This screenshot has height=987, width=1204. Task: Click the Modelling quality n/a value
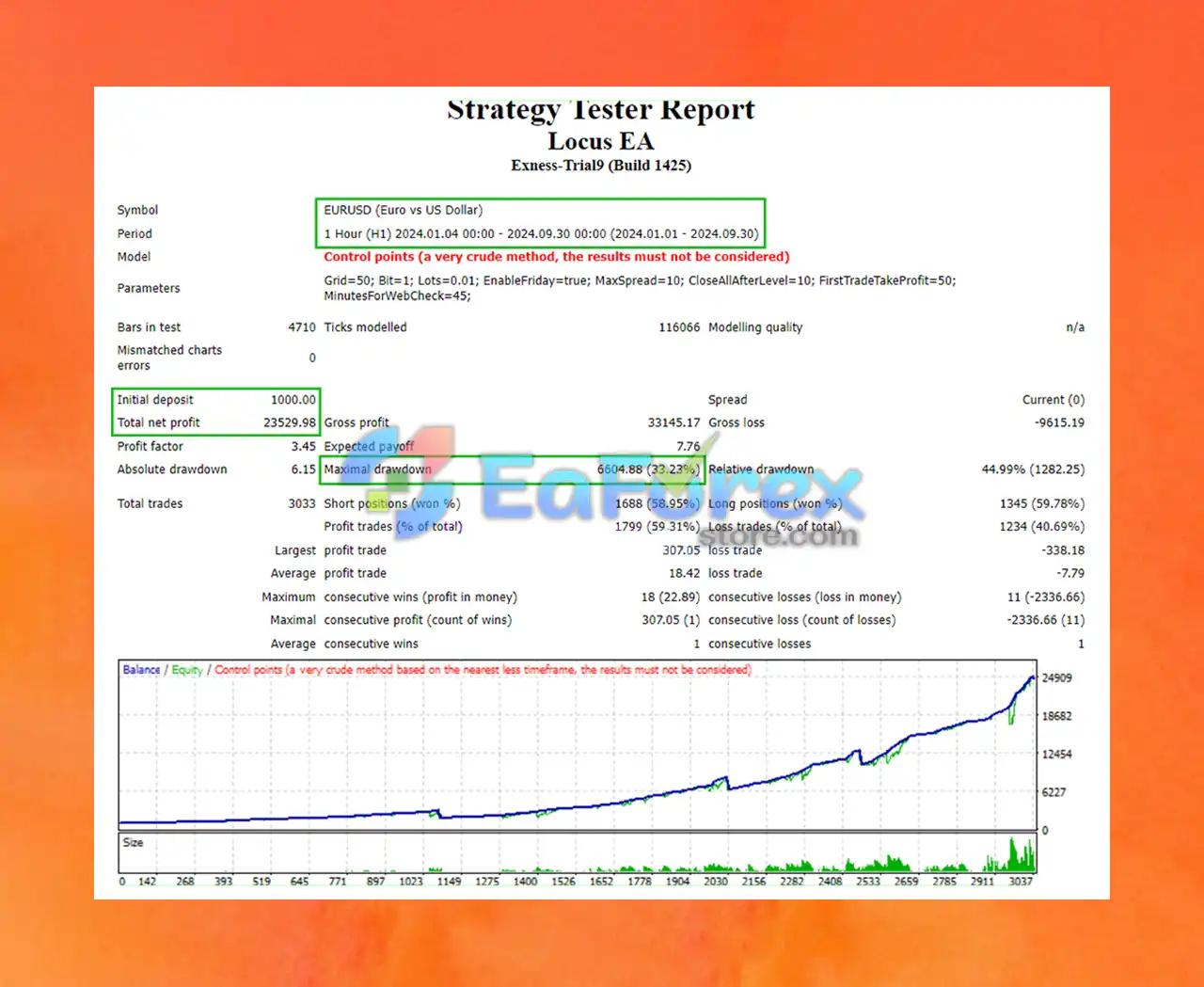click(x=1075, y=327)
